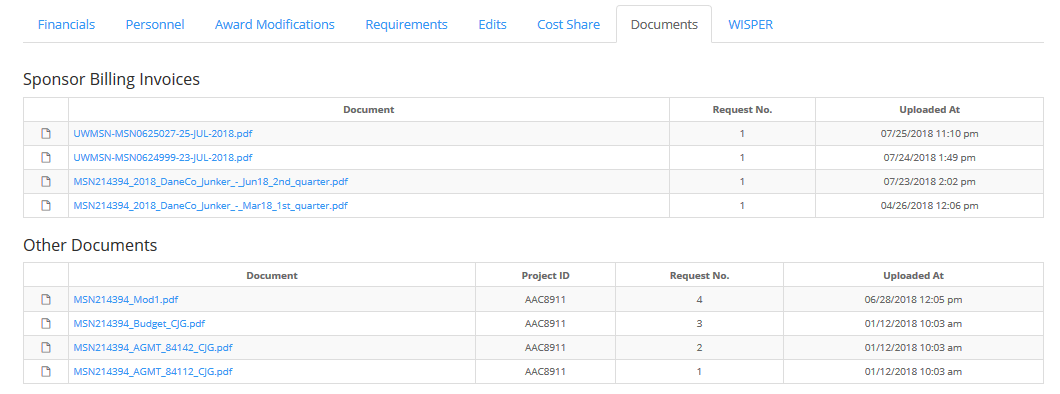Click upload date 06/28/2018 12:05 pm

pyautogui.click(x=913, y=299)
